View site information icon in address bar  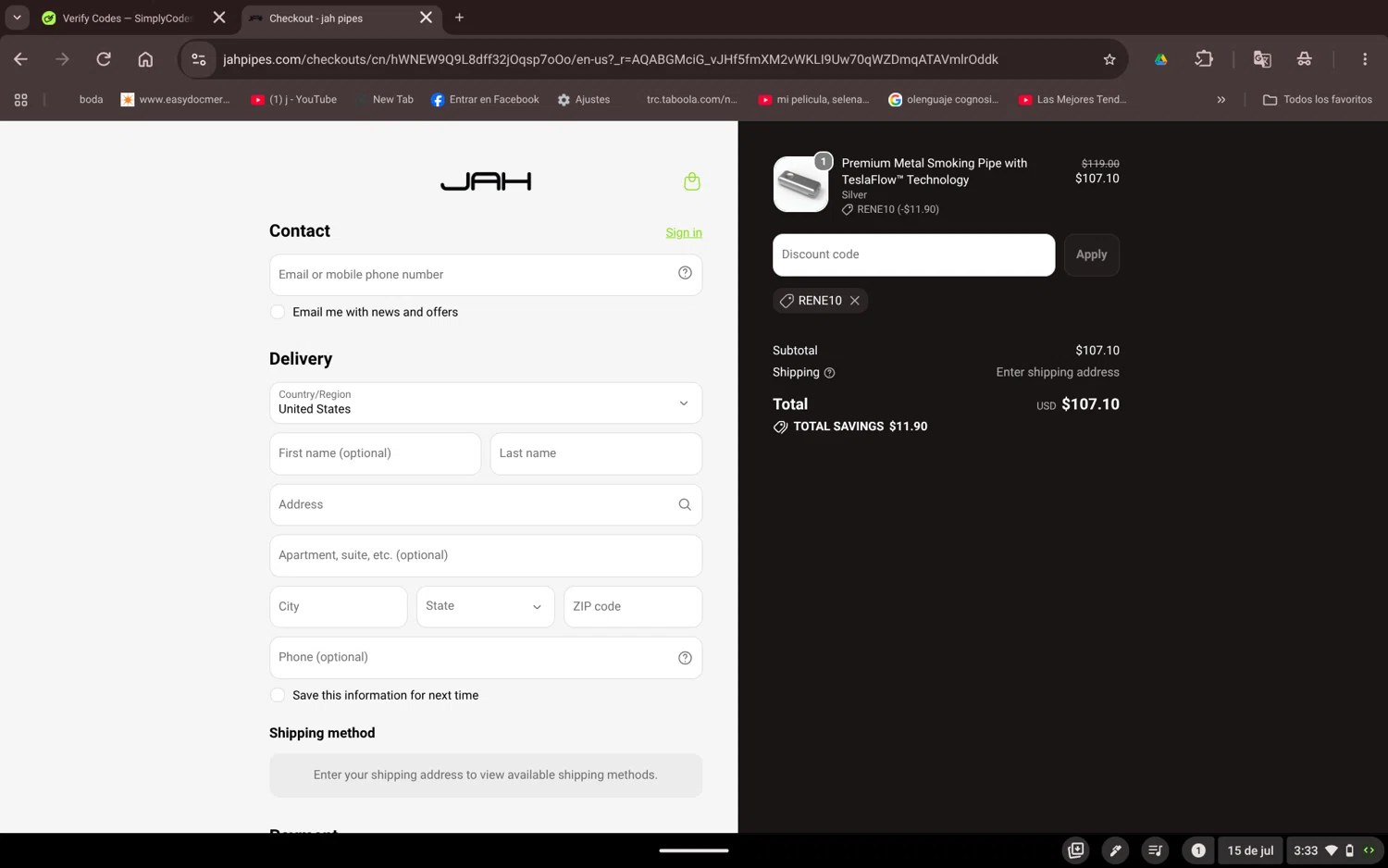tap(198, 59)
